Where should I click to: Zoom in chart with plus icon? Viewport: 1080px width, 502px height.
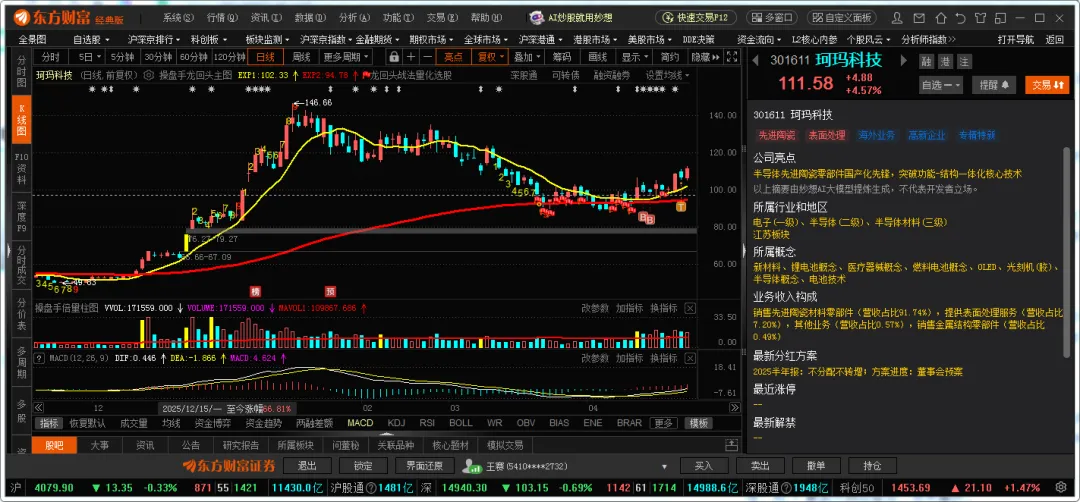pos(411,56)
